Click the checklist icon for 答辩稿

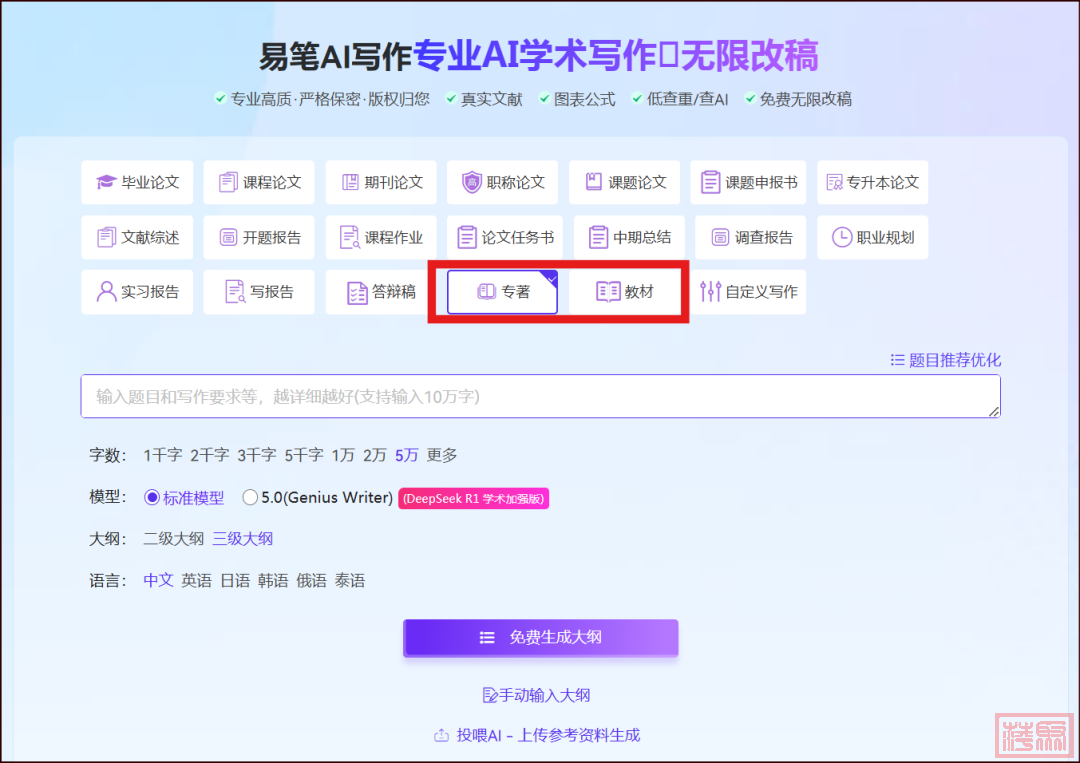[356, 292]
